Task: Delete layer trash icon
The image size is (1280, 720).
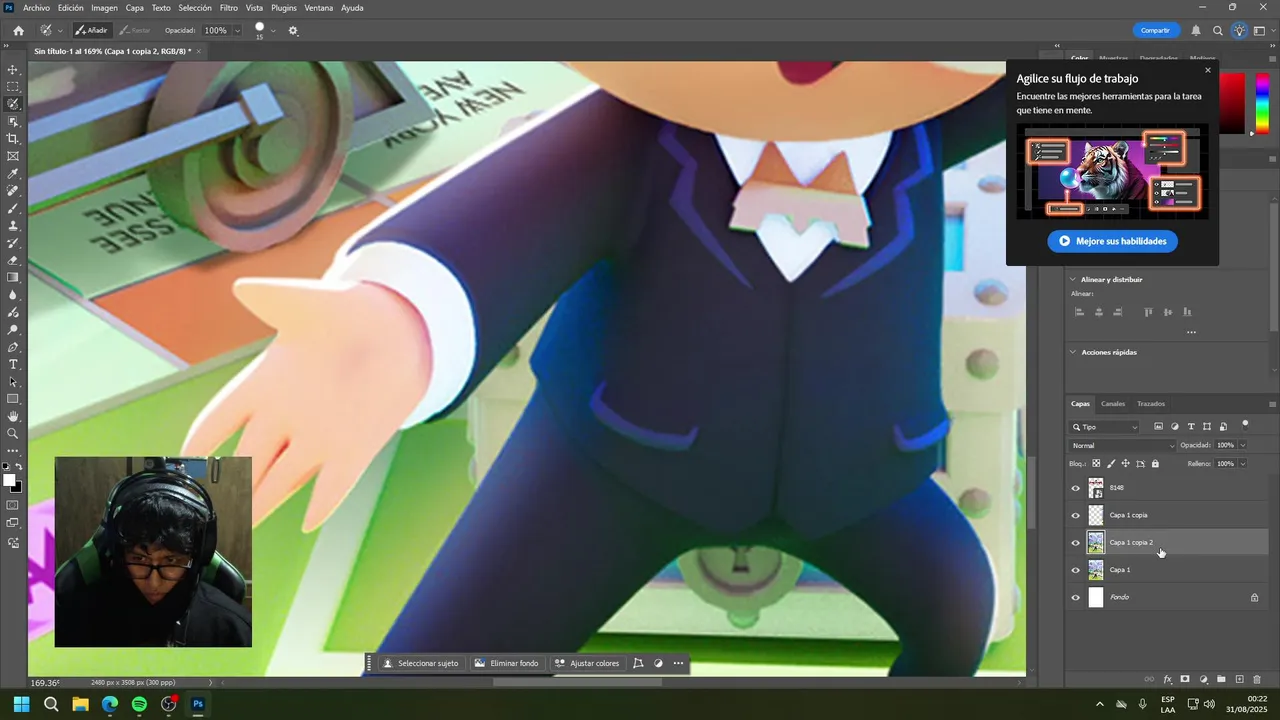Action: [x=1258, y=680]
